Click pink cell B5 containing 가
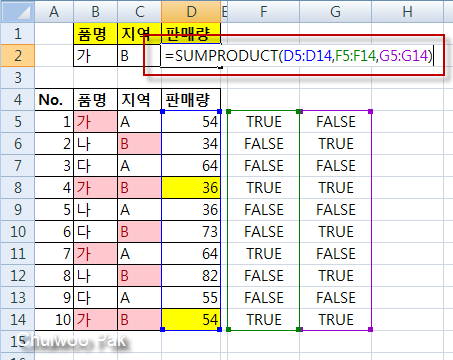 [95, 122]
